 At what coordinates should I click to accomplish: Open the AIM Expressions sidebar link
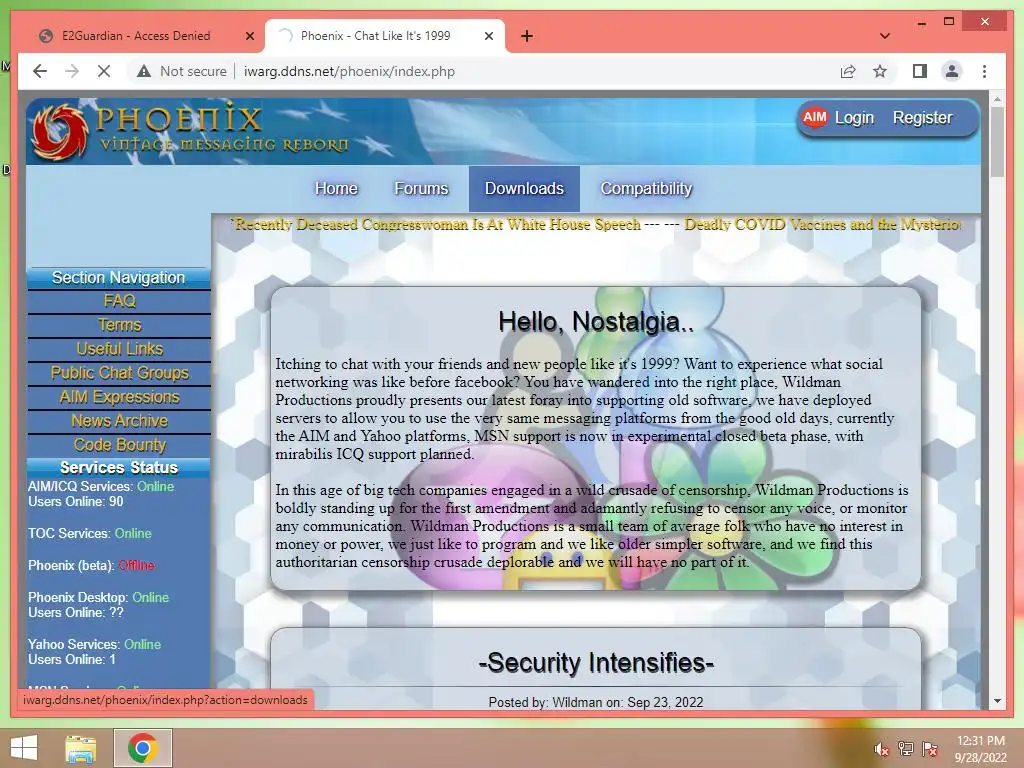119,397
